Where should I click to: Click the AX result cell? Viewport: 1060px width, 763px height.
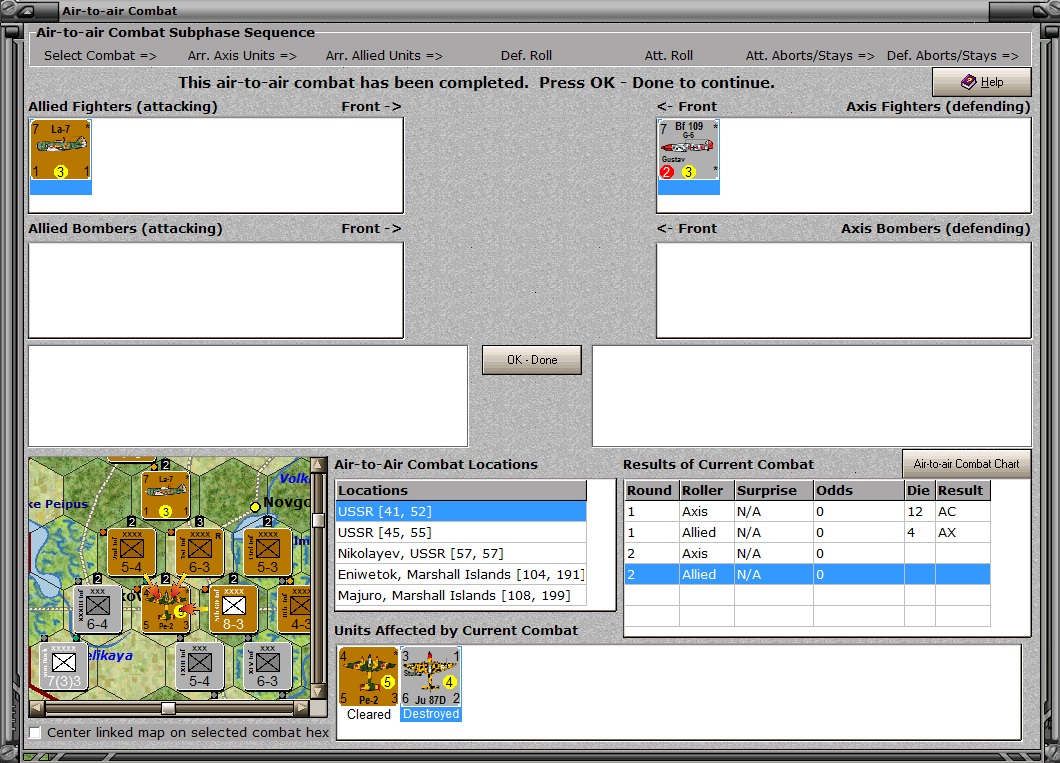click(x=963, y=533)
